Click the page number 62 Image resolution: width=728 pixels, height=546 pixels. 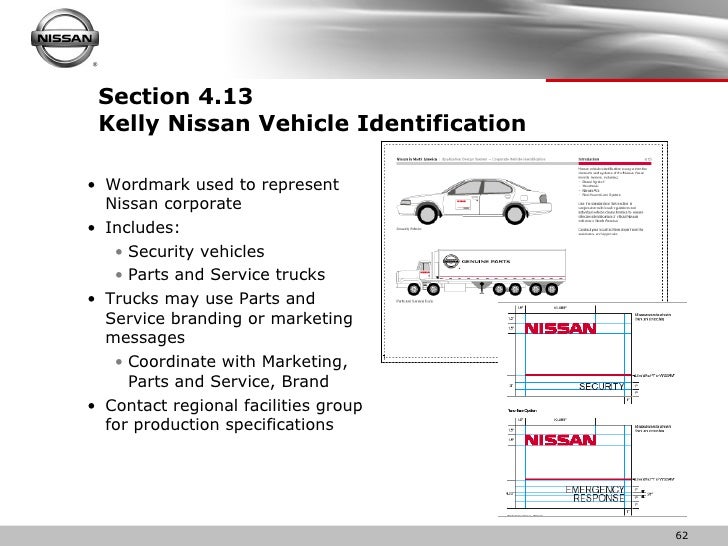(x=682, y=535)
